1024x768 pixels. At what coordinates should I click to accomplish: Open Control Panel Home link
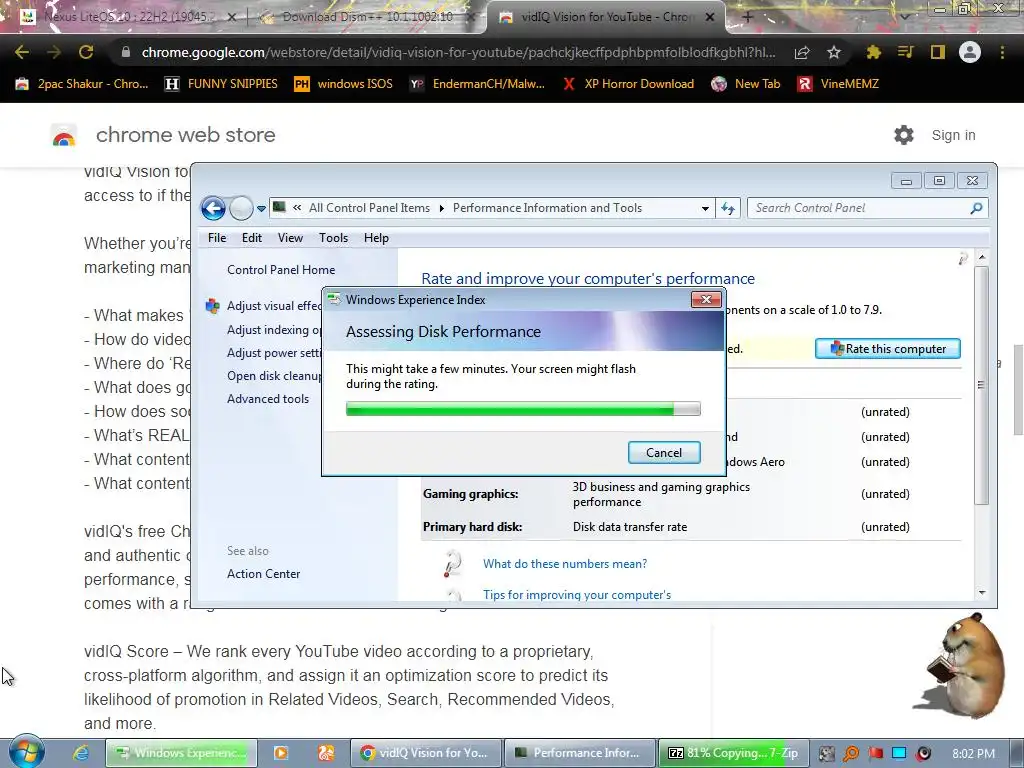pyautogui.click(x=281, y=270)
